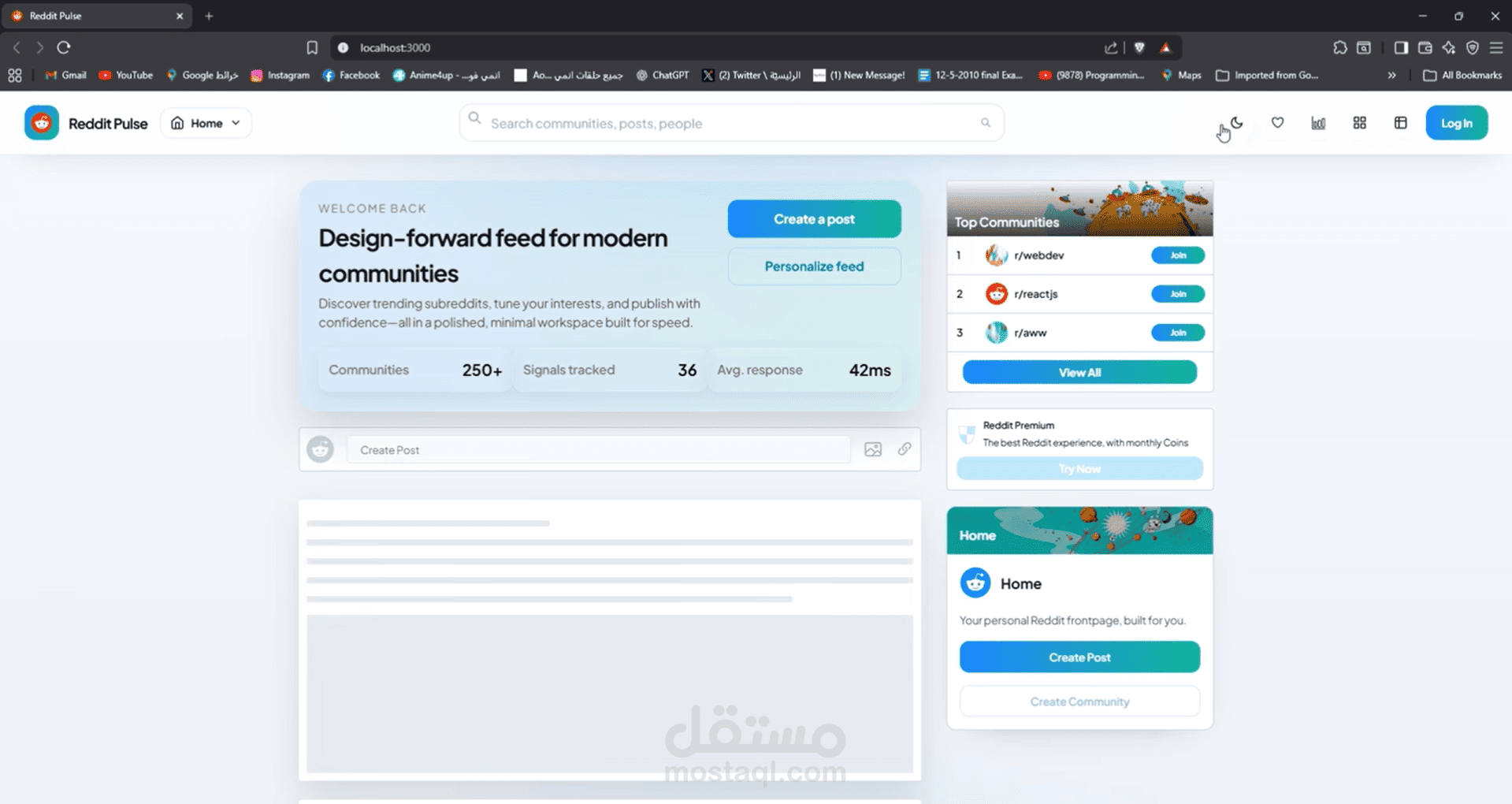The height and width of the screenshot is (804, 1512).
Task: Click the bookmarks bar apps grid icon
Action: (15, 75)
